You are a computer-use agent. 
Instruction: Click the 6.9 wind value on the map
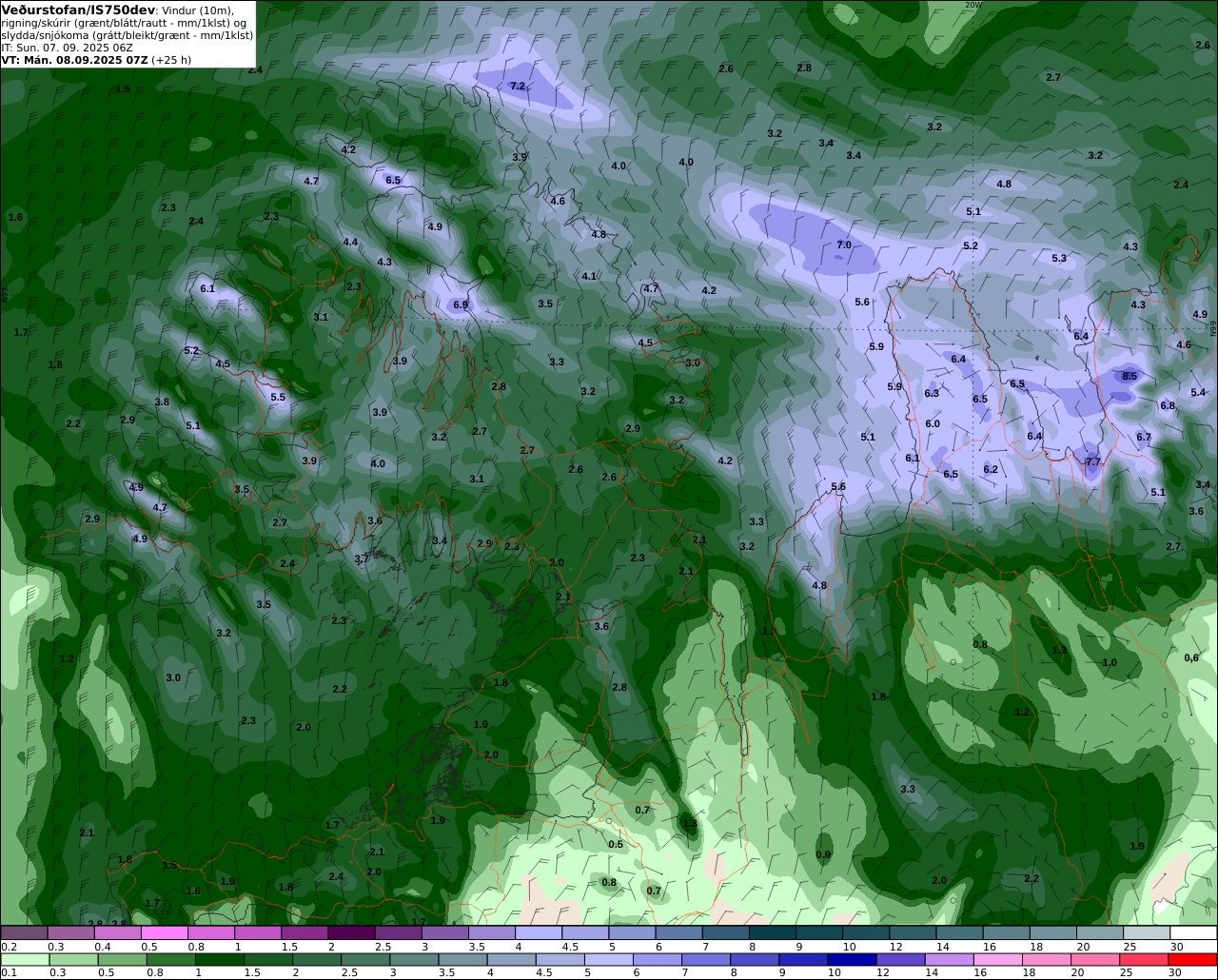pyautogui.click(x=461, y=304)
